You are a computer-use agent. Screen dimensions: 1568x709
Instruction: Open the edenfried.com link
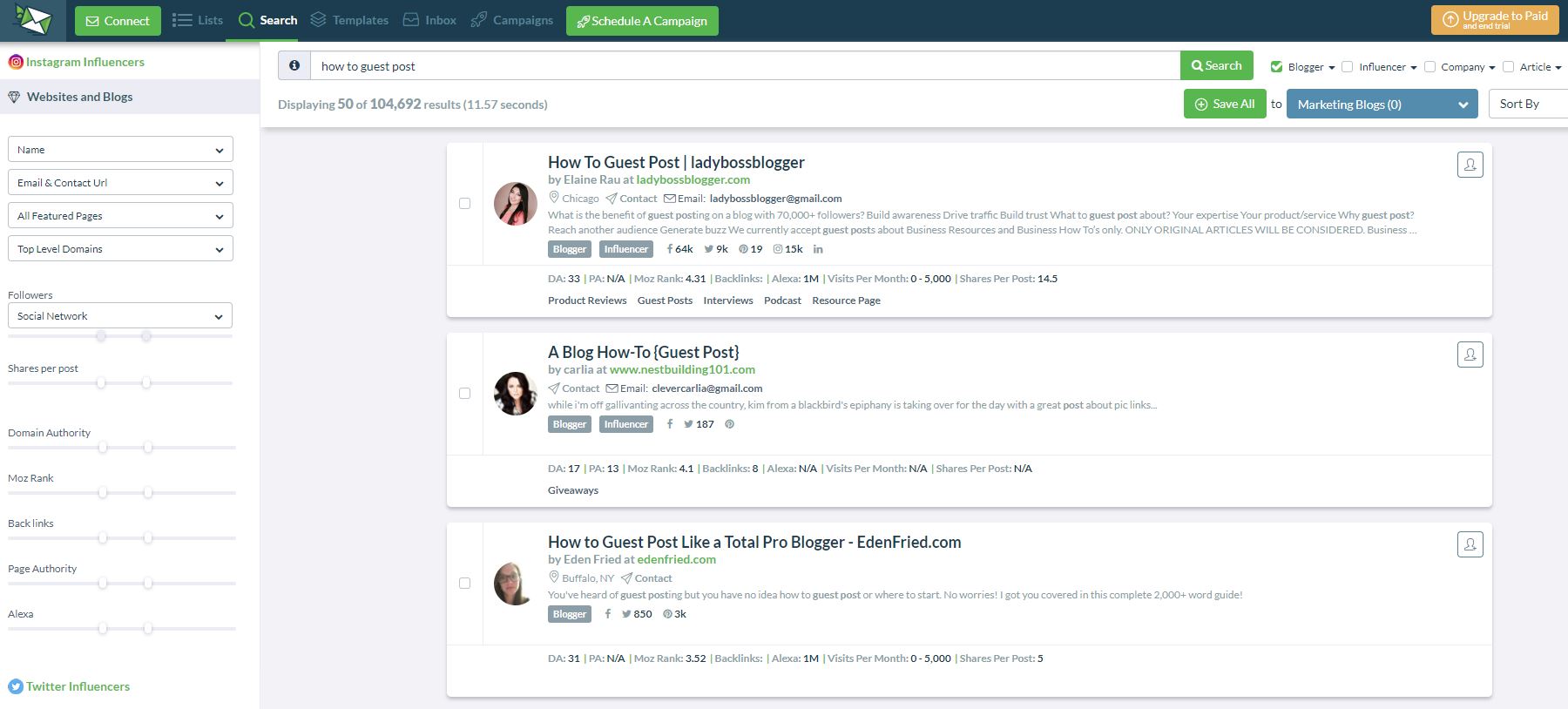(676, 559)
